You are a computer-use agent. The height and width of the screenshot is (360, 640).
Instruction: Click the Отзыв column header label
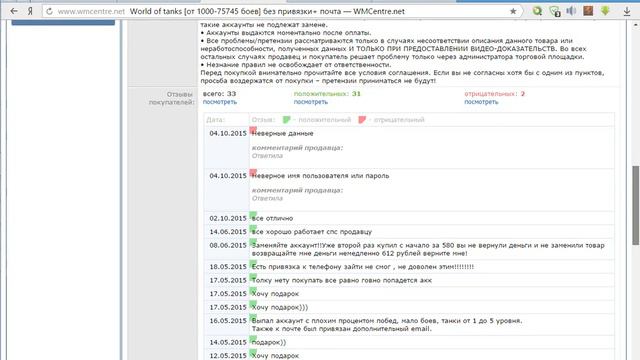pyautogui.click(x=263, y=120)
